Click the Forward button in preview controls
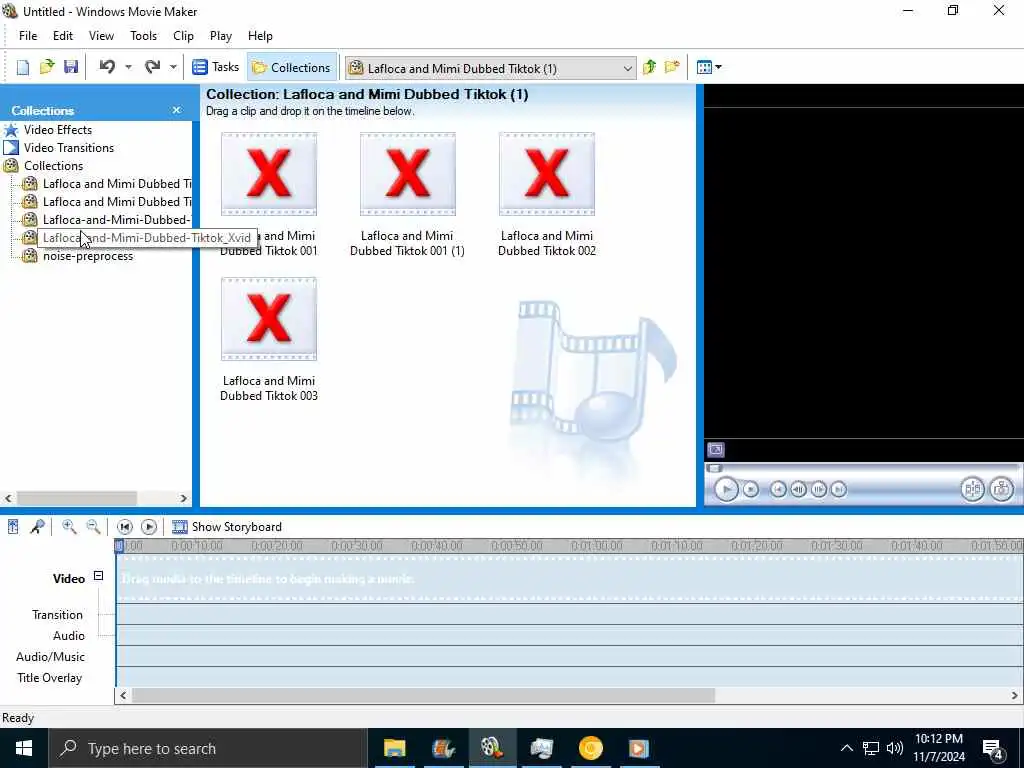The image size is (1024, 768). (x=839, y=489)
